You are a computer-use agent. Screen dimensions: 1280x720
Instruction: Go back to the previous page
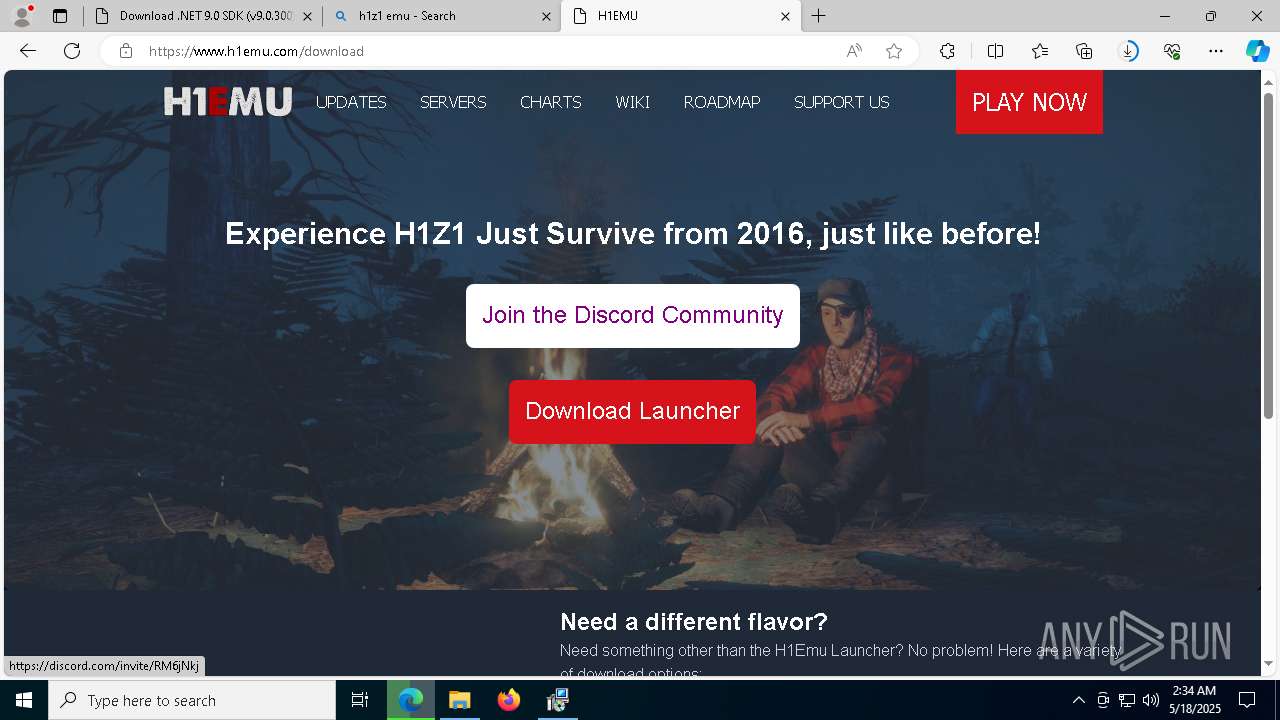tap(28, 51)
